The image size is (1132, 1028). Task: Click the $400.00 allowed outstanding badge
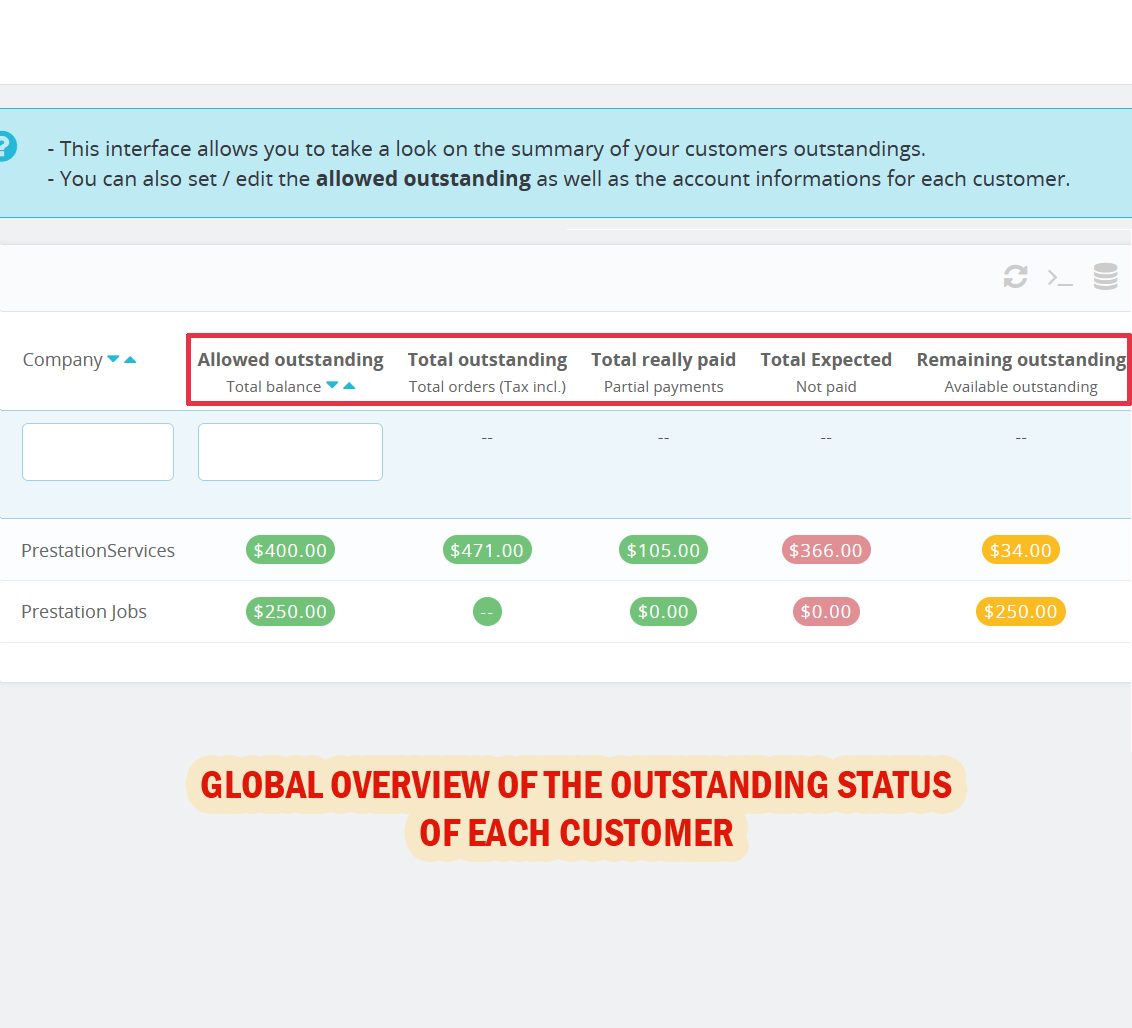point(290,550)
